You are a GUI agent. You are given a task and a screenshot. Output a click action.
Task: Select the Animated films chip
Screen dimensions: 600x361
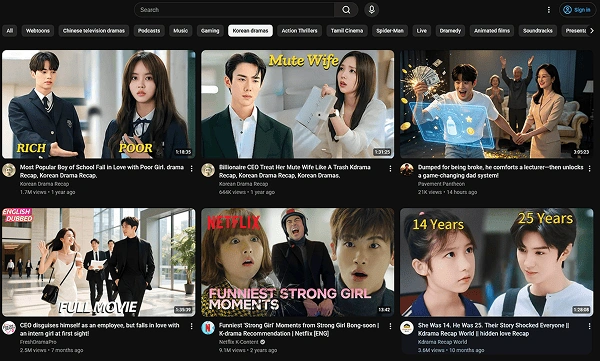coord(492,31)
